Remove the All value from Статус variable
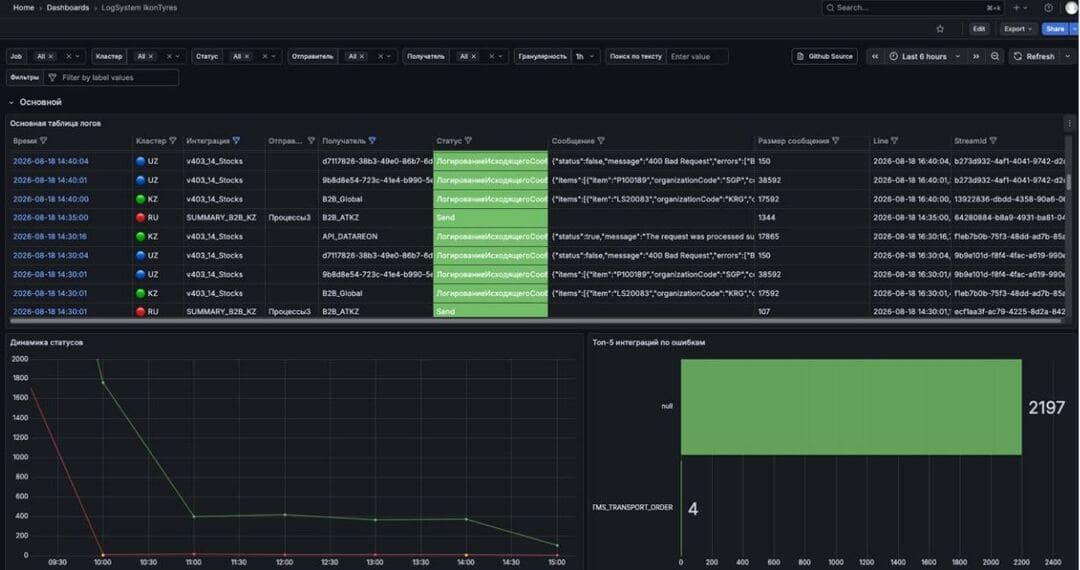 click(x=247, y=56)
